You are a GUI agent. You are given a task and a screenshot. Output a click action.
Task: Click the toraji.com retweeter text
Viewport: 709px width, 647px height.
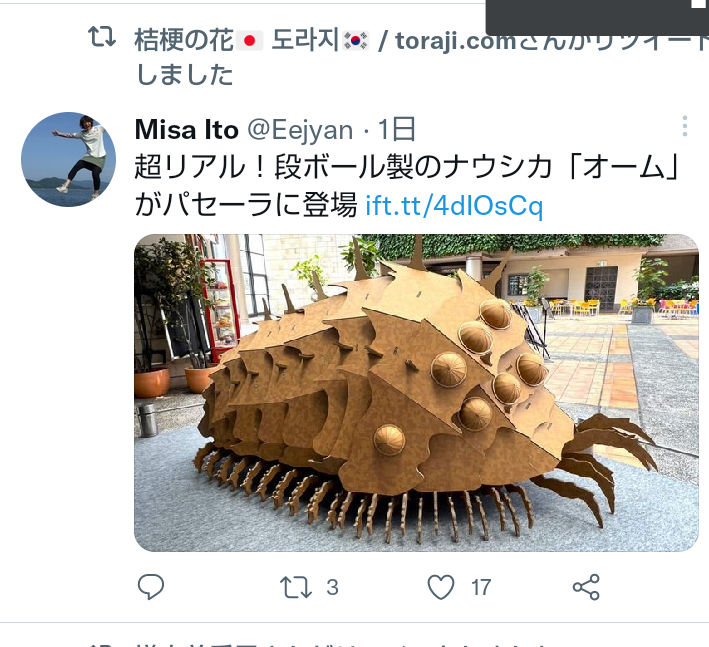pyautogui.click(x=455, y=41)
